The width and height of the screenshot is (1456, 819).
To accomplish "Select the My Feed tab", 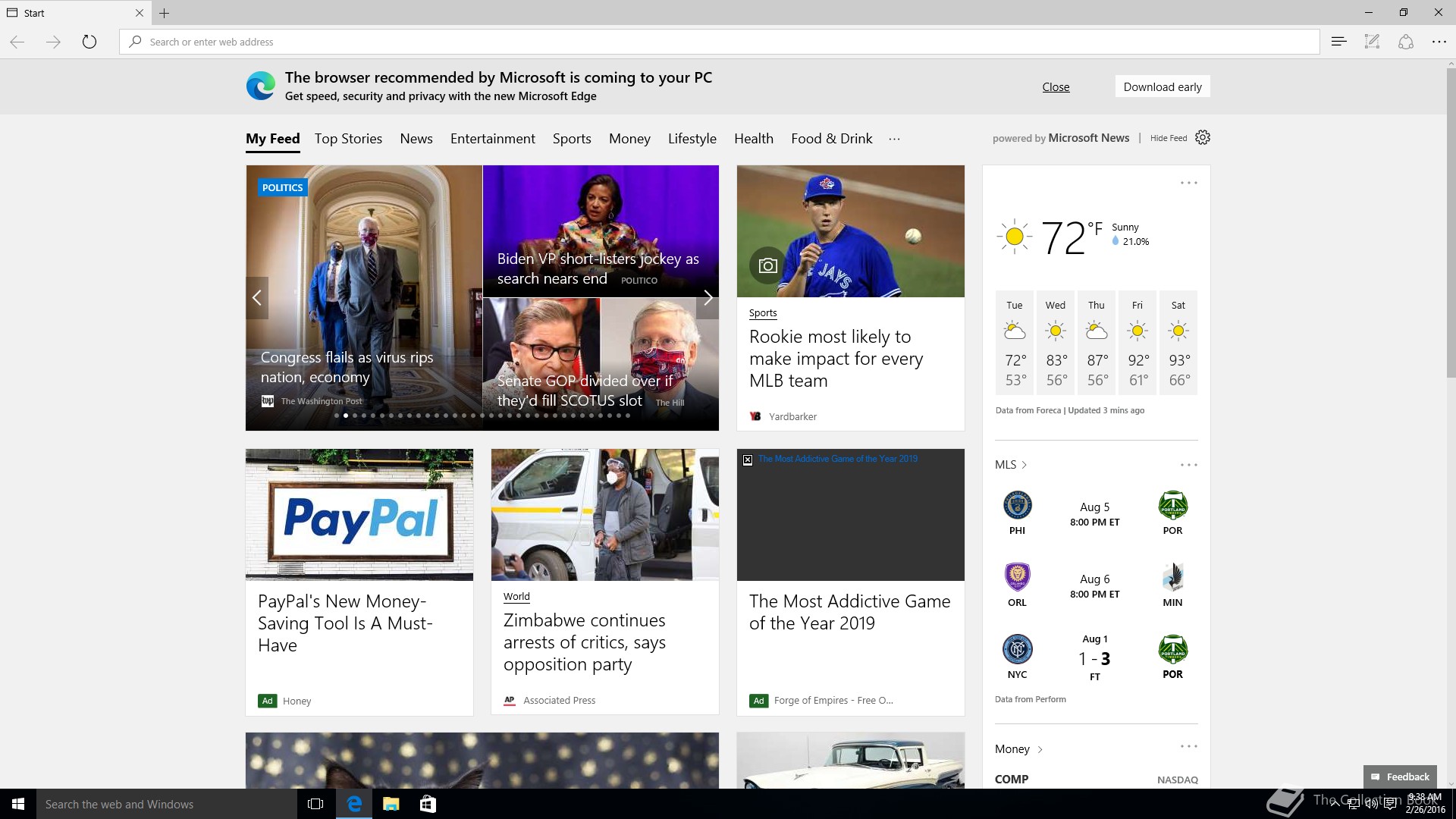I will pos(273,139).
